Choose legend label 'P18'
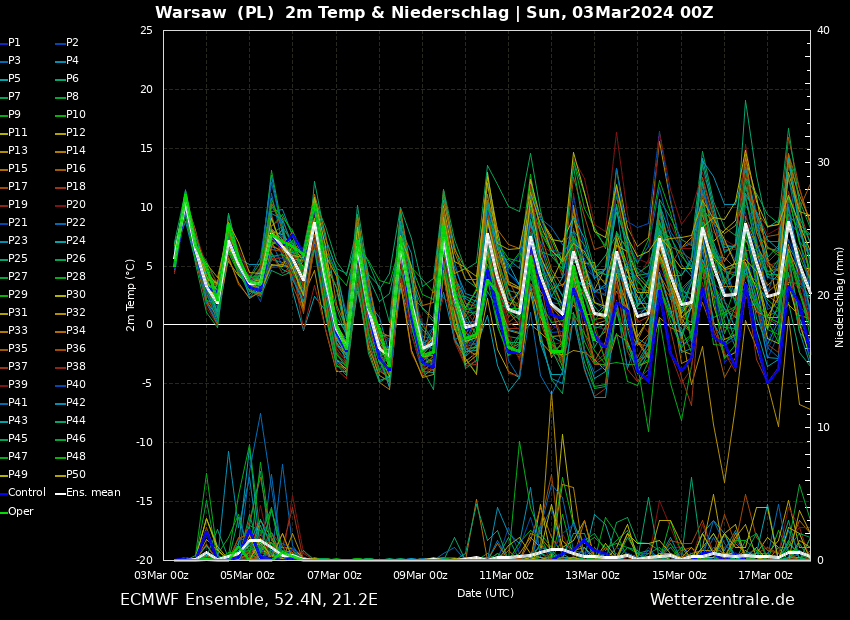850x620 pixels. coord(76,186)
